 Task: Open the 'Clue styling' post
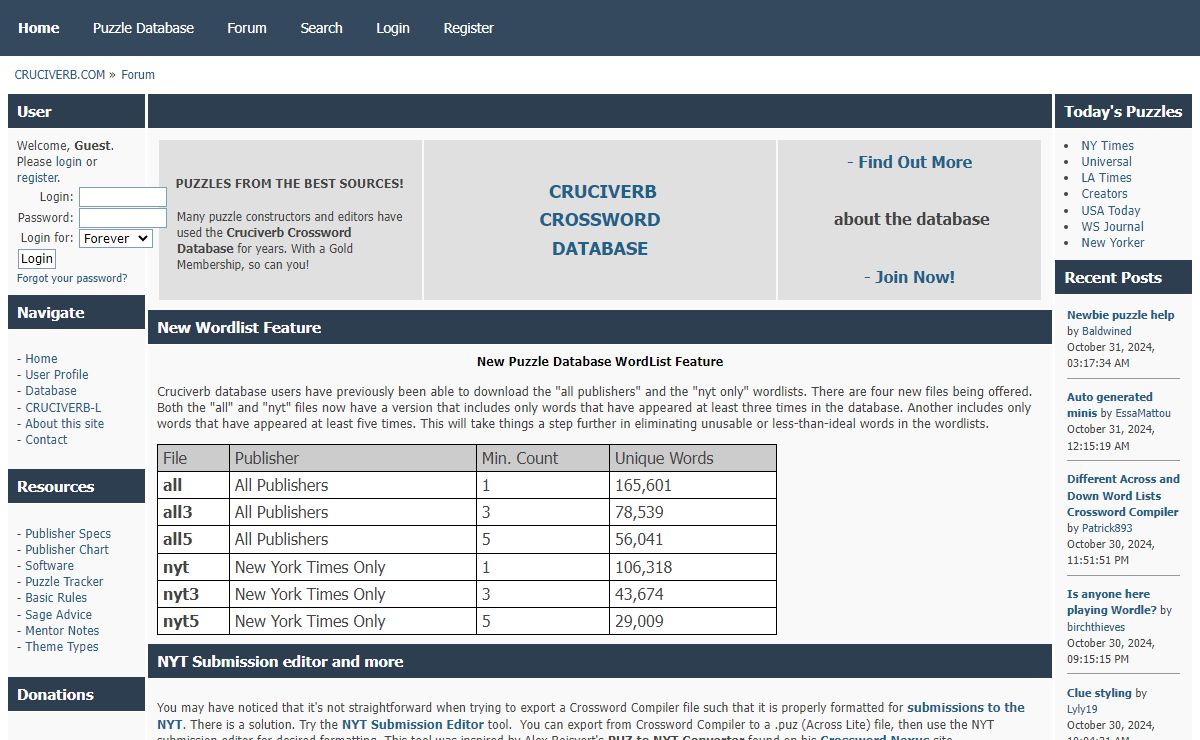1099,693
